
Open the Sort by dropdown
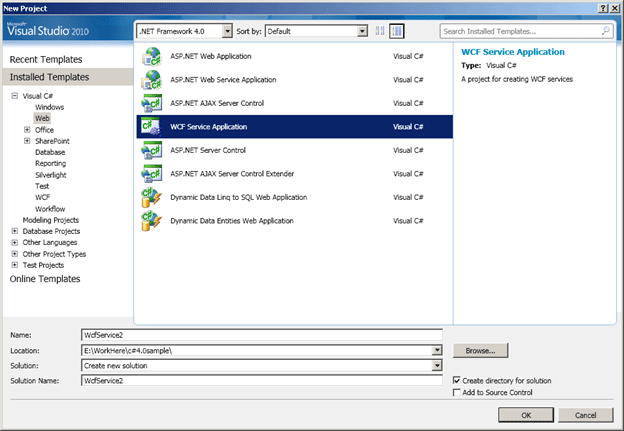pos(362,31)
